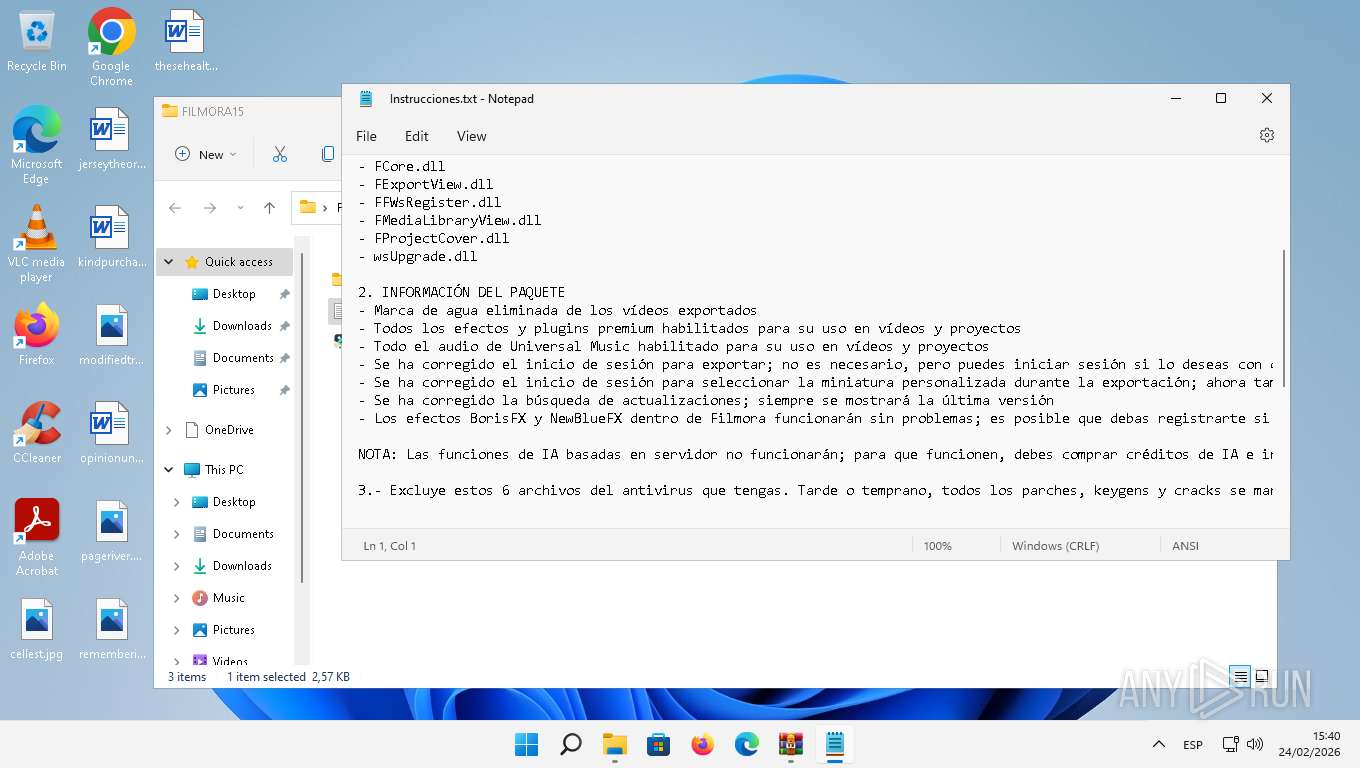Open taskbar Search
The width and height of the screenshot is (1360, 768).
[570, 744]
